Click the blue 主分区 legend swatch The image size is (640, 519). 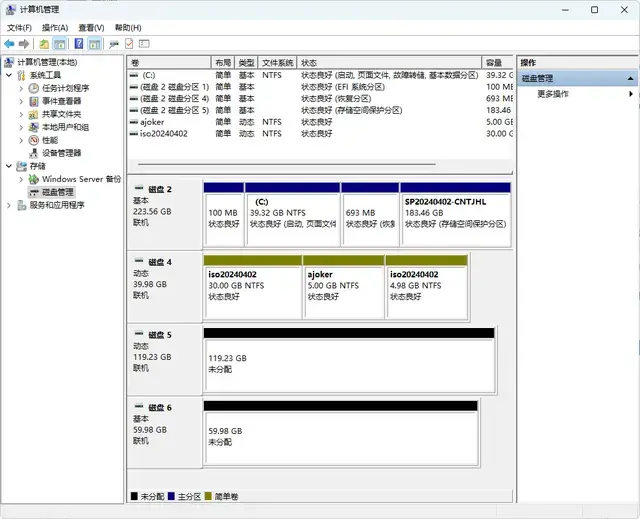[173, 496]
